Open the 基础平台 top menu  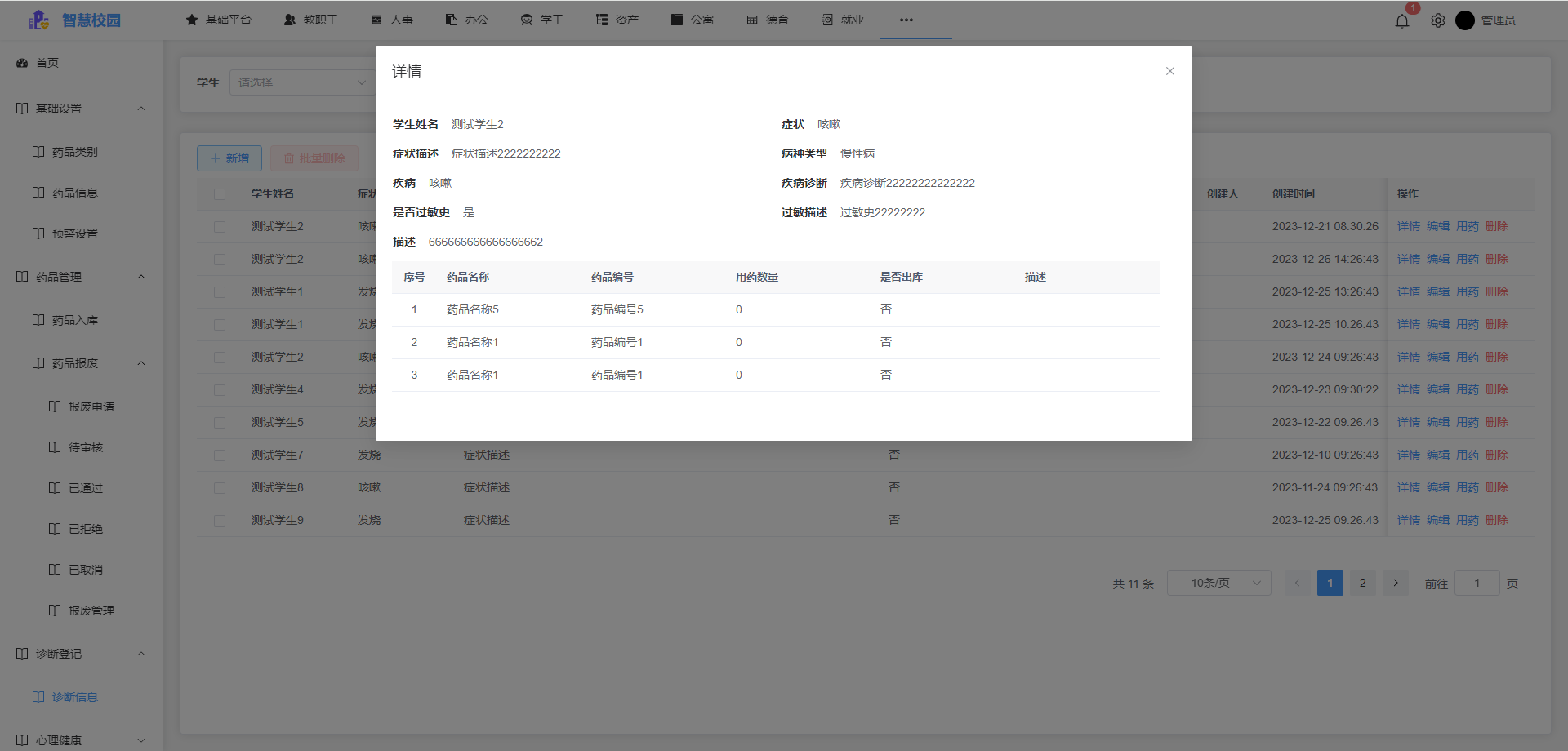pos(219,20)
